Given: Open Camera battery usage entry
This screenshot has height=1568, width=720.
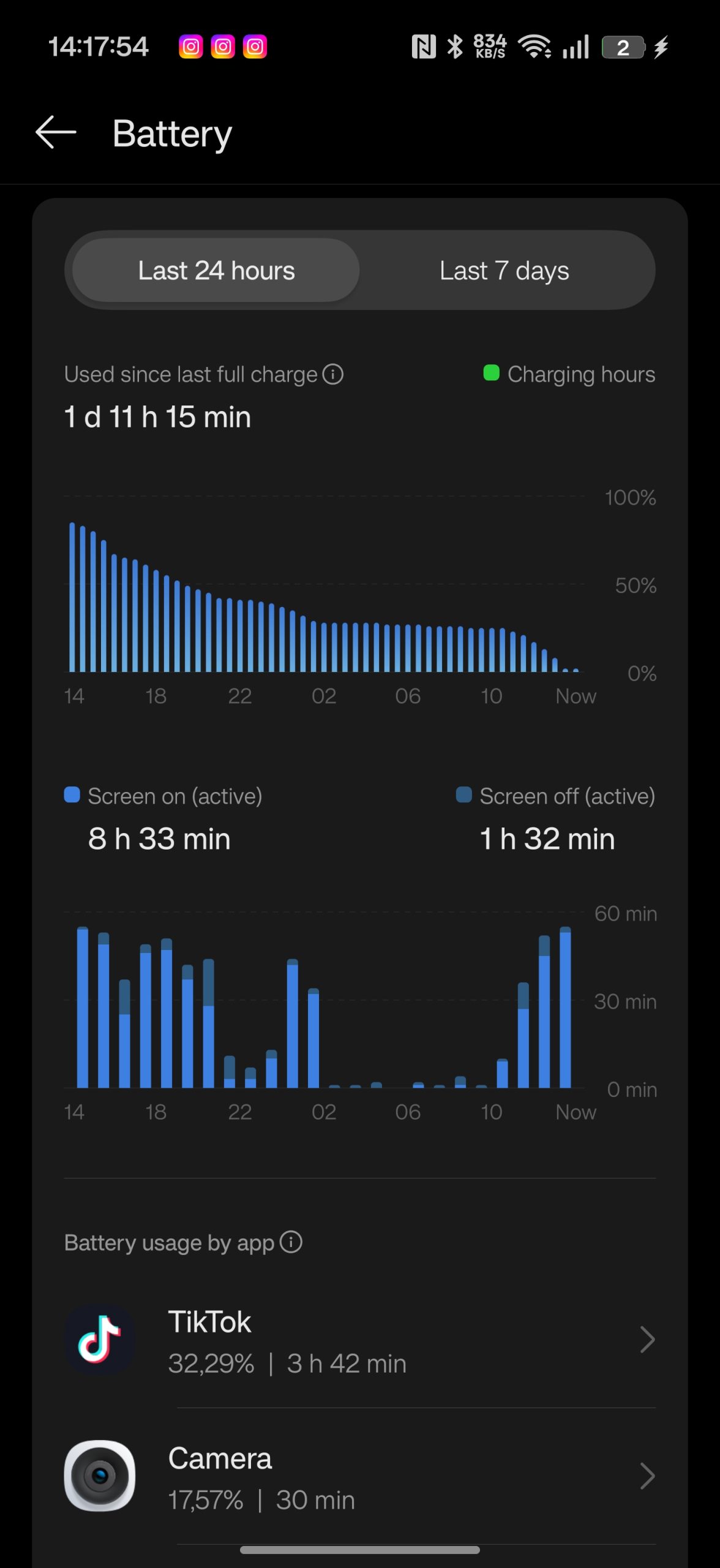Looking at the screenshot, I should 367,1477.
